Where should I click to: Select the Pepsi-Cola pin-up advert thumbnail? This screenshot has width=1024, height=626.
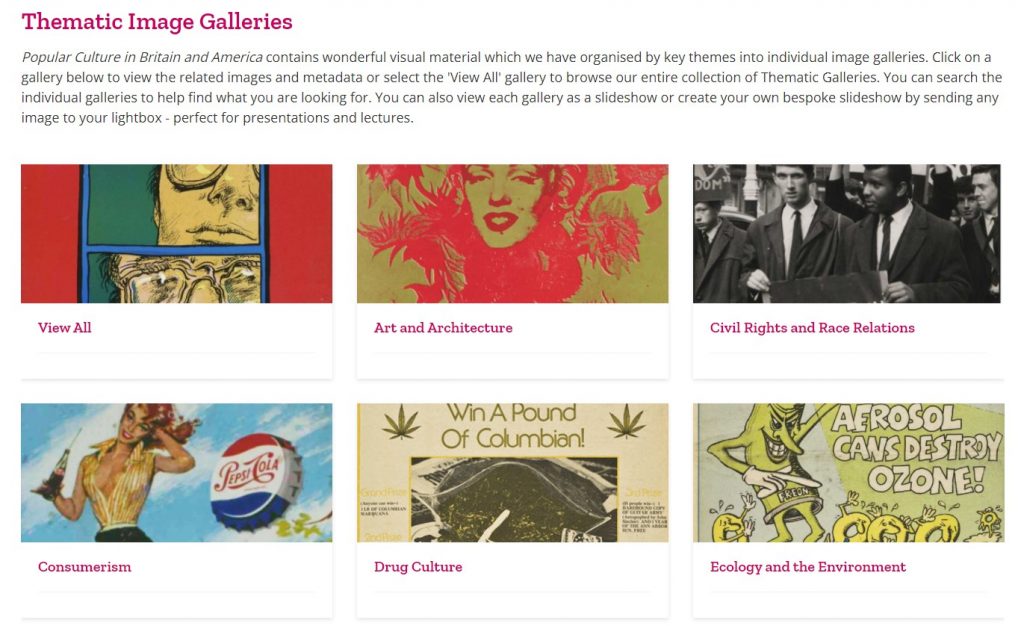(176, 472)
